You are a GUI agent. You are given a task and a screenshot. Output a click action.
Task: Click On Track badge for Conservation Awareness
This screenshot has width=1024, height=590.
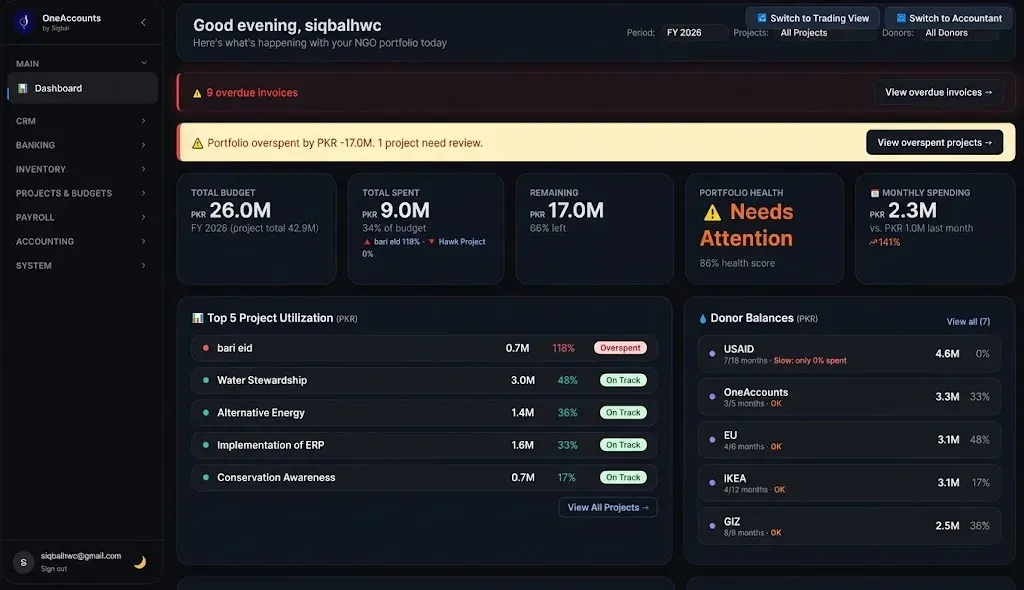[x=623, y=478]
